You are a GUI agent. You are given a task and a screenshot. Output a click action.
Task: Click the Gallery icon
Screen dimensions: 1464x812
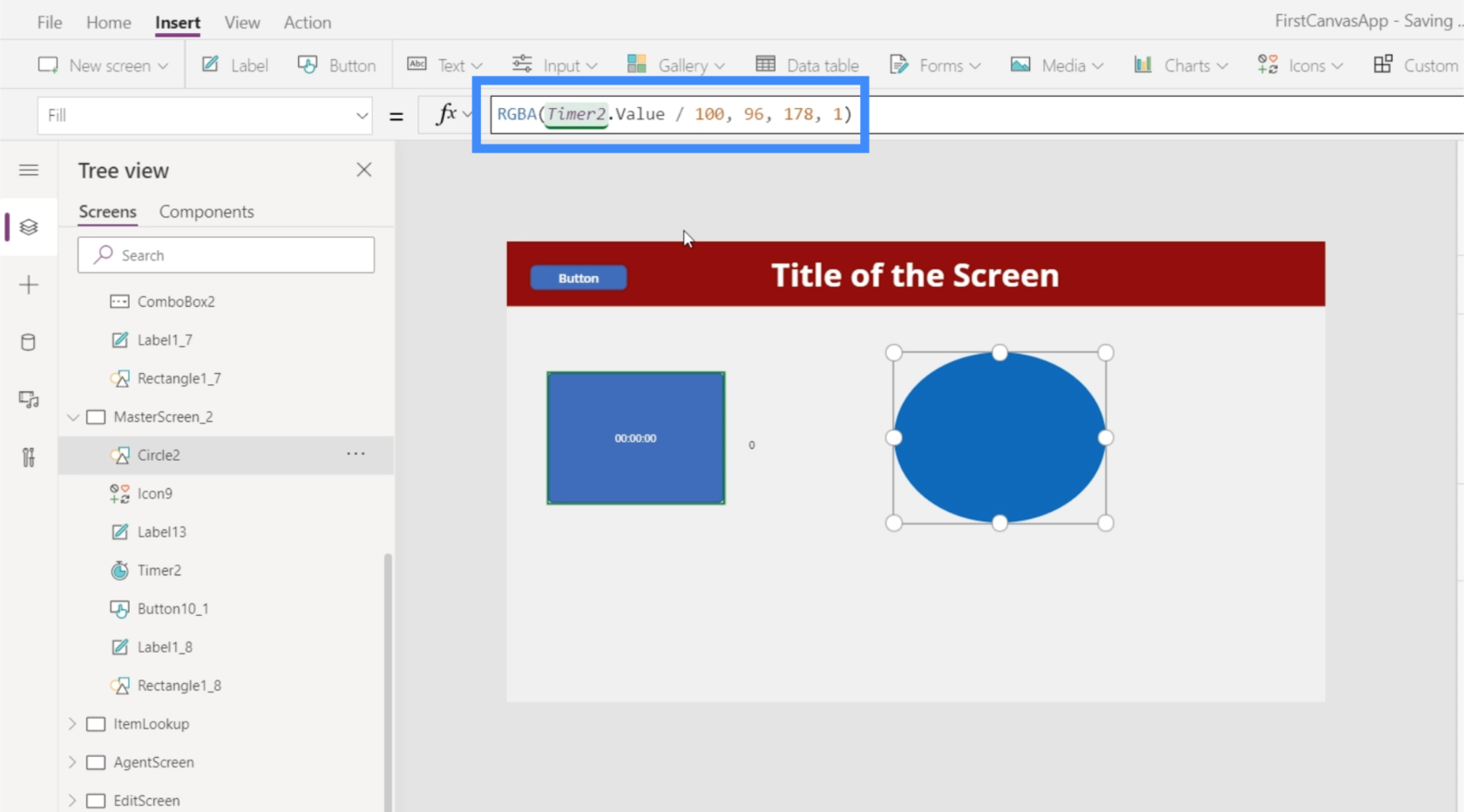[637, 64]
